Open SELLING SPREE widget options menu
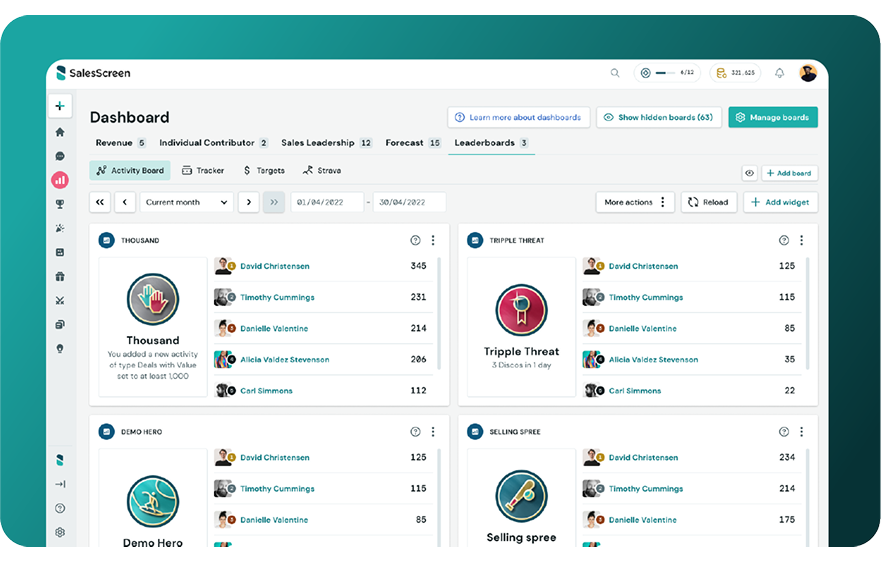 coord(801,432)
